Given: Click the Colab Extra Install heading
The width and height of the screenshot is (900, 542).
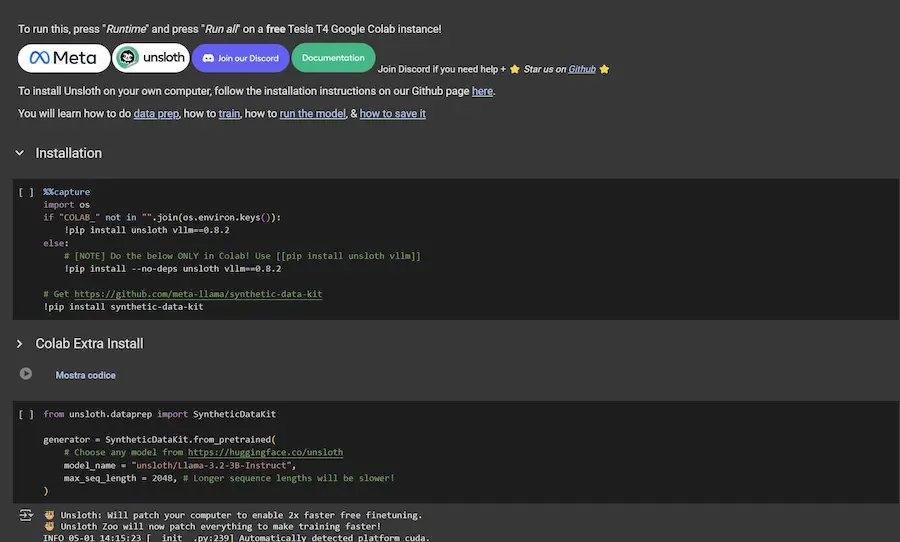Looking at the screenshot, I should [x=90, y=343].
